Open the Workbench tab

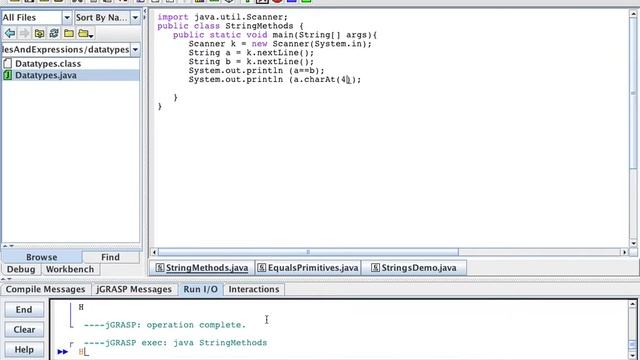70,269
